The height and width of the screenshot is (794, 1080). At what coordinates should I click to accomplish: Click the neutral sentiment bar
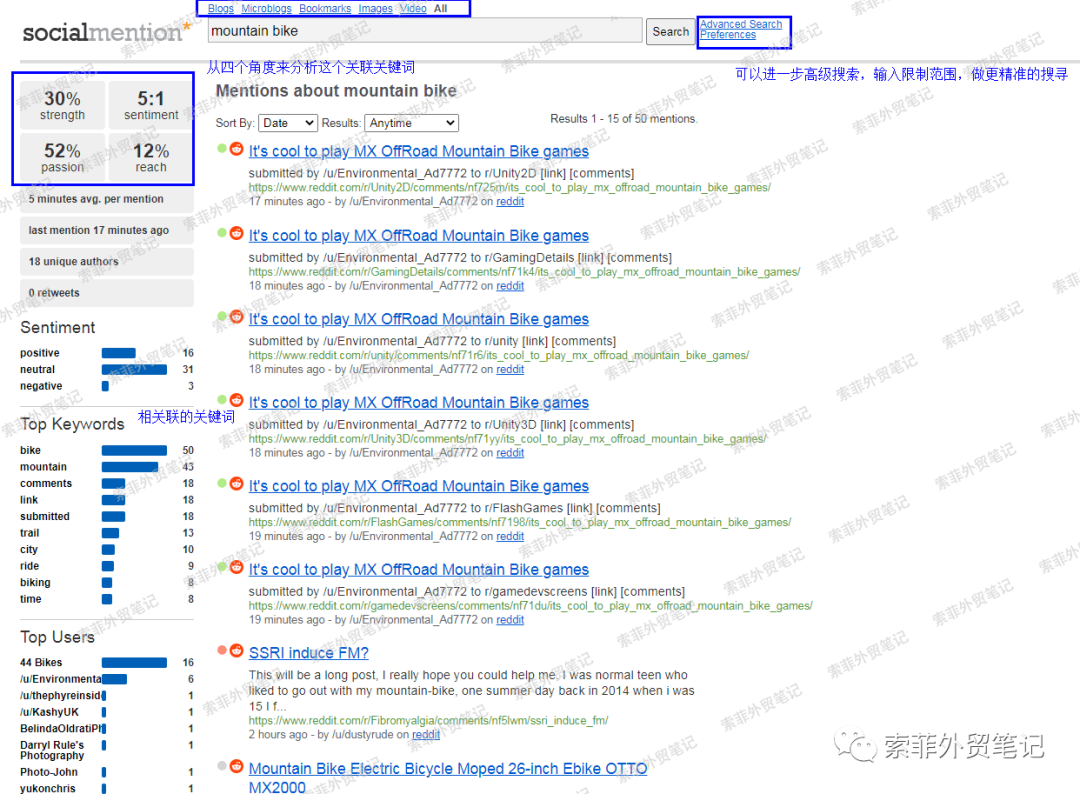pos(134,370)
